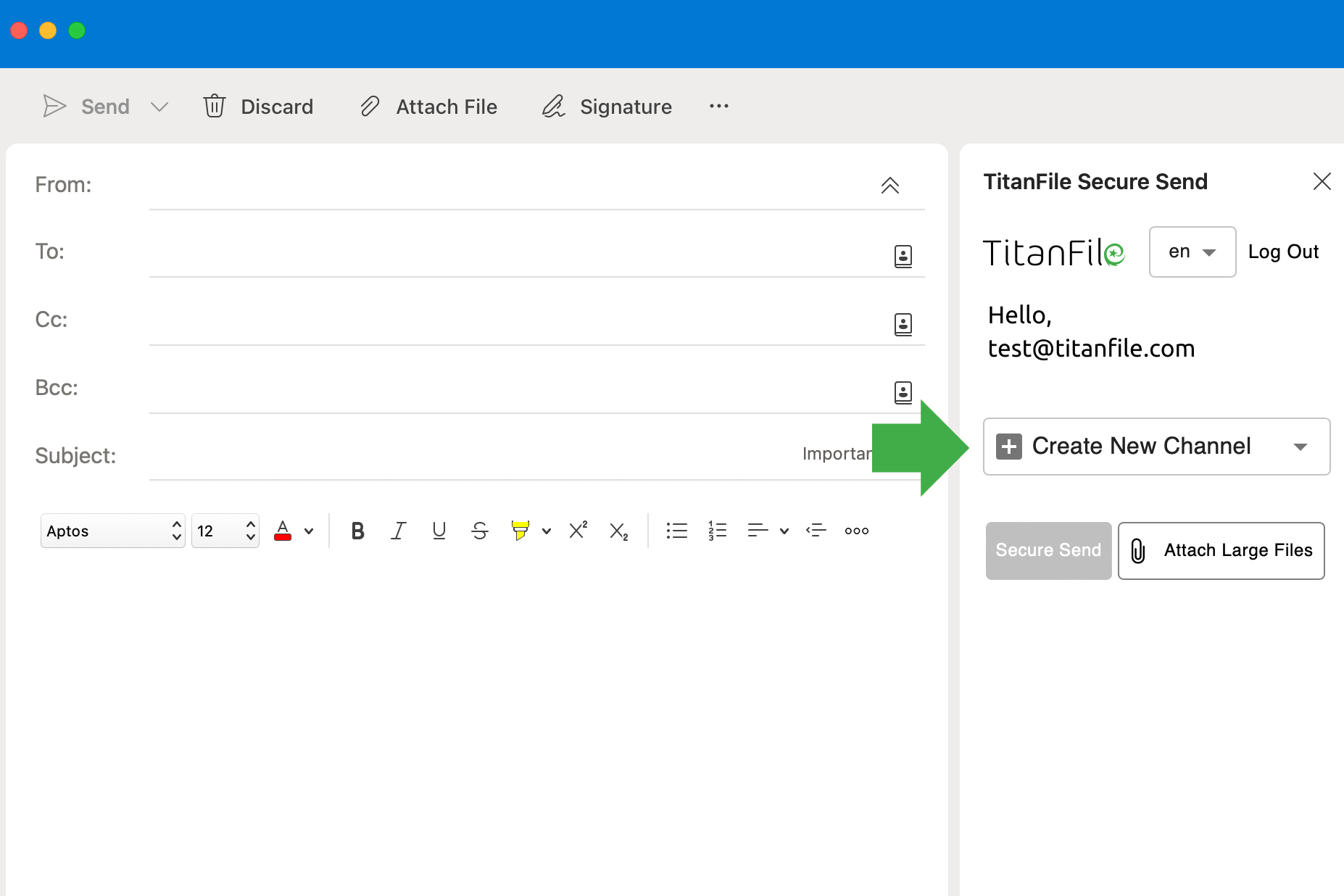This screenshot has width=1344, height=896.
Task: Click the Log Out link
Action: (x=1283, y=252)
